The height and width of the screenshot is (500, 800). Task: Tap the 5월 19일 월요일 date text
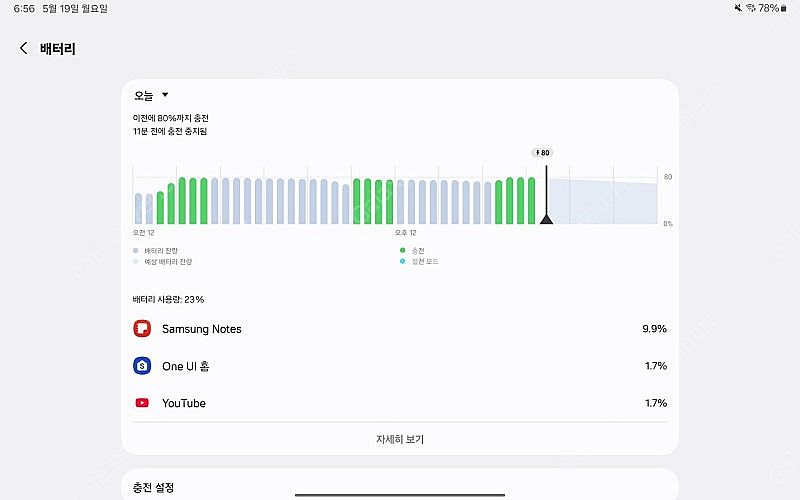pos(75,9)
